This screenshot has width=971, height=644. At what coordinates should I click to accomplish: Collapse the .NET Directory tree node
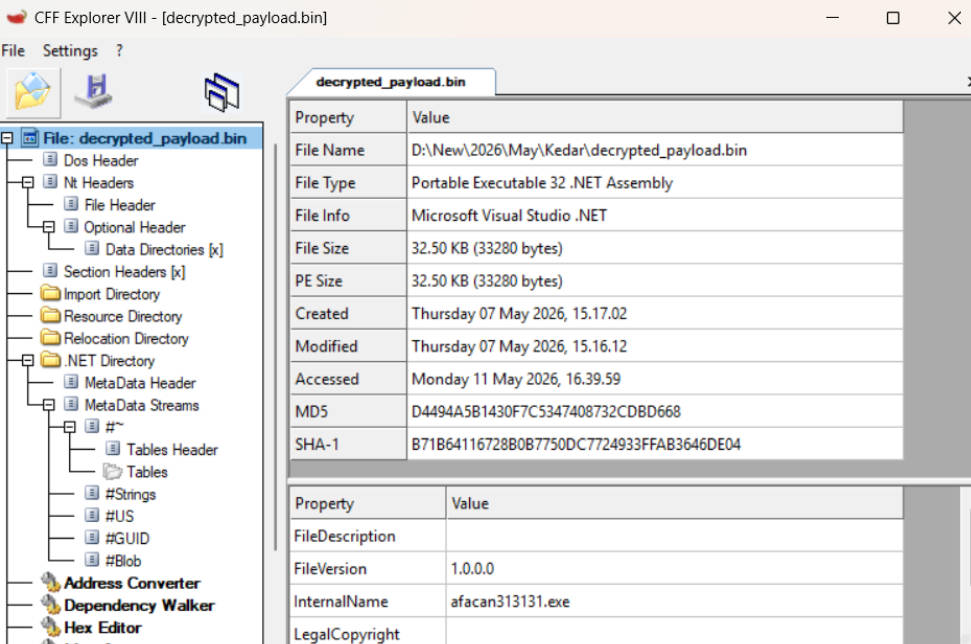pos(28,360)
